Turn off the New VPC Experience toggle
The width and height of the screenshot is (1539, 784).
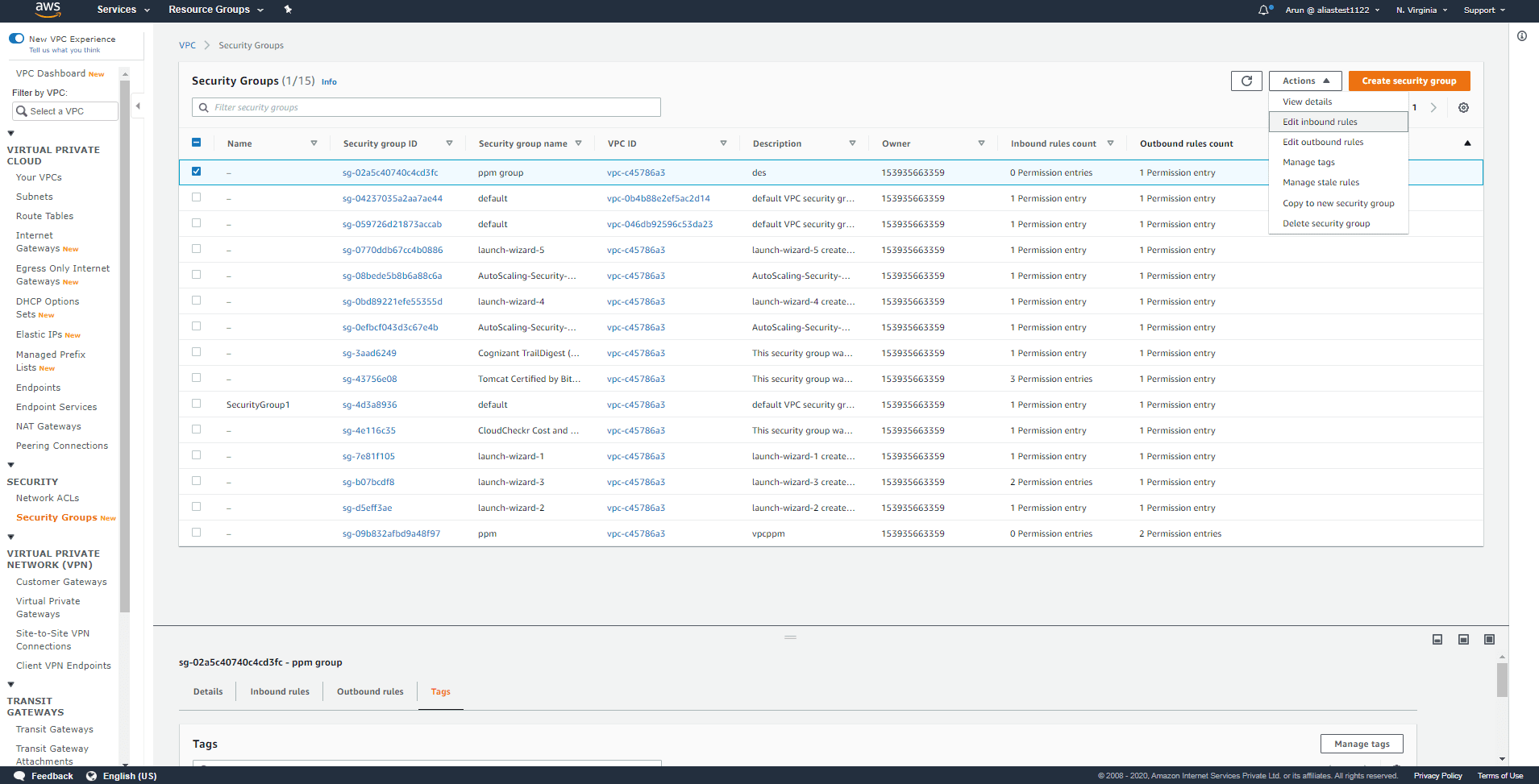(16, 37)
